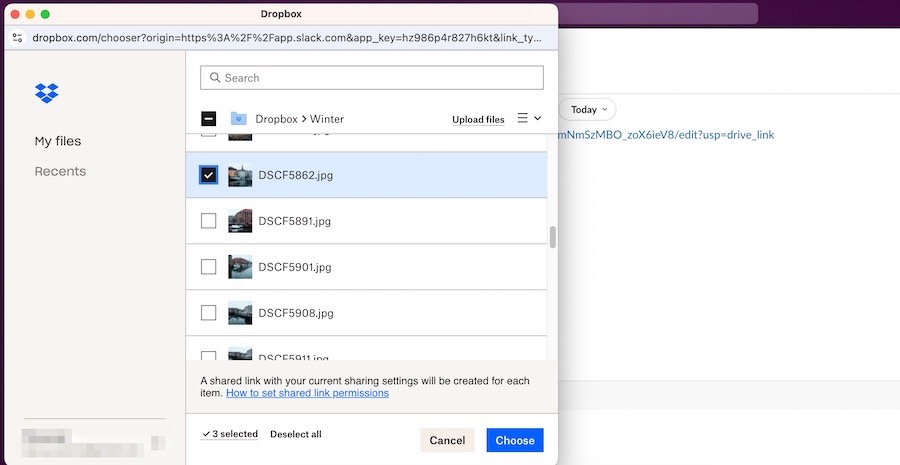Expand the view mode dropdown arrow

538,118
